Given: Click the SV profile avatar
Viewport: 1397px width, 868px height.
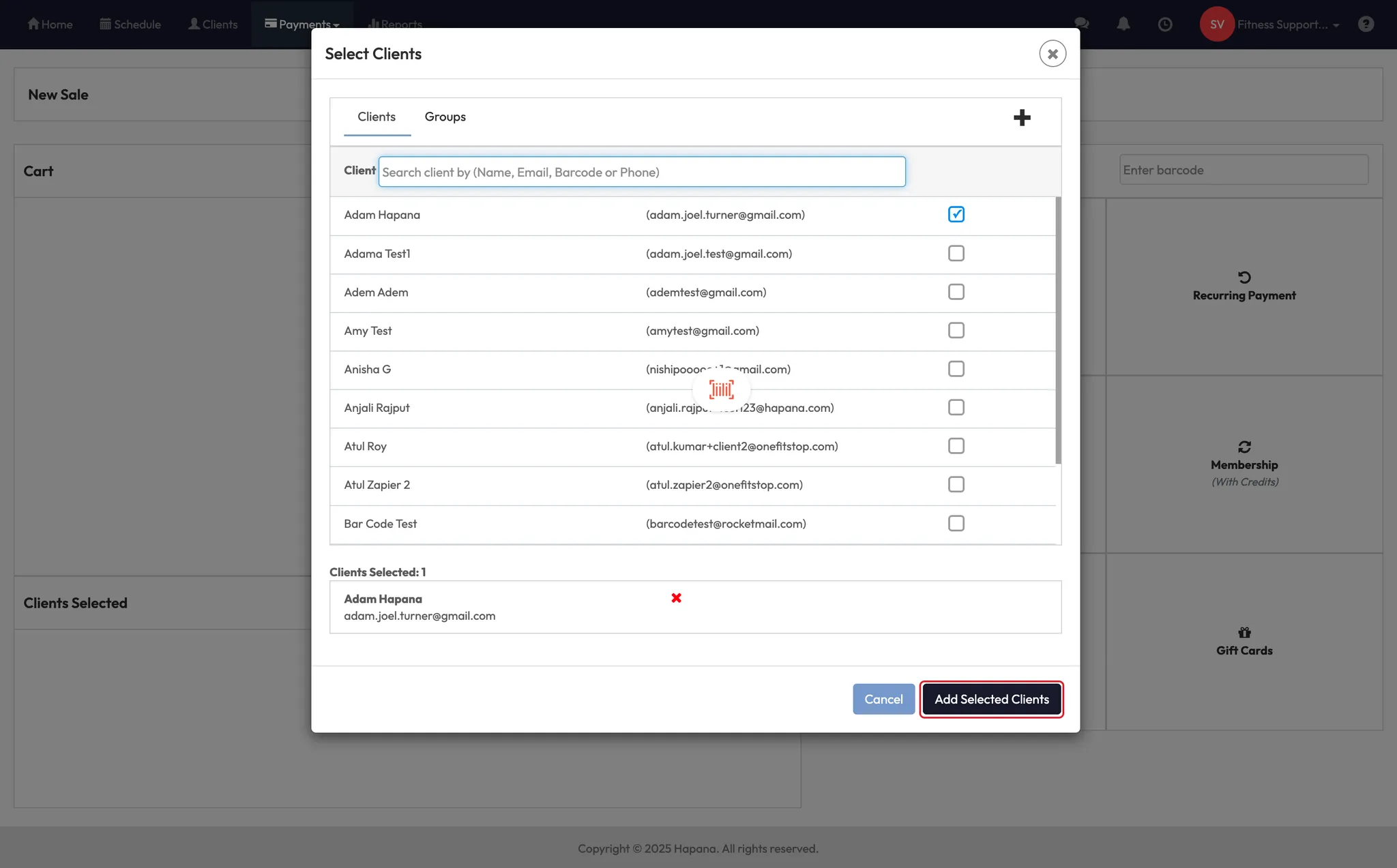Looking at the screenshot, I should coord(1216,25).
